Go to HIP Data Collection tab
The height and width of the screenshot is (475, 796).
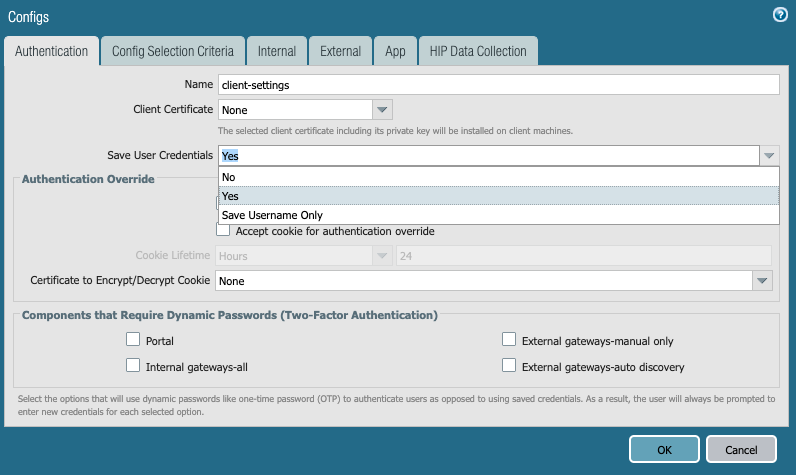(x=479, y=51)
